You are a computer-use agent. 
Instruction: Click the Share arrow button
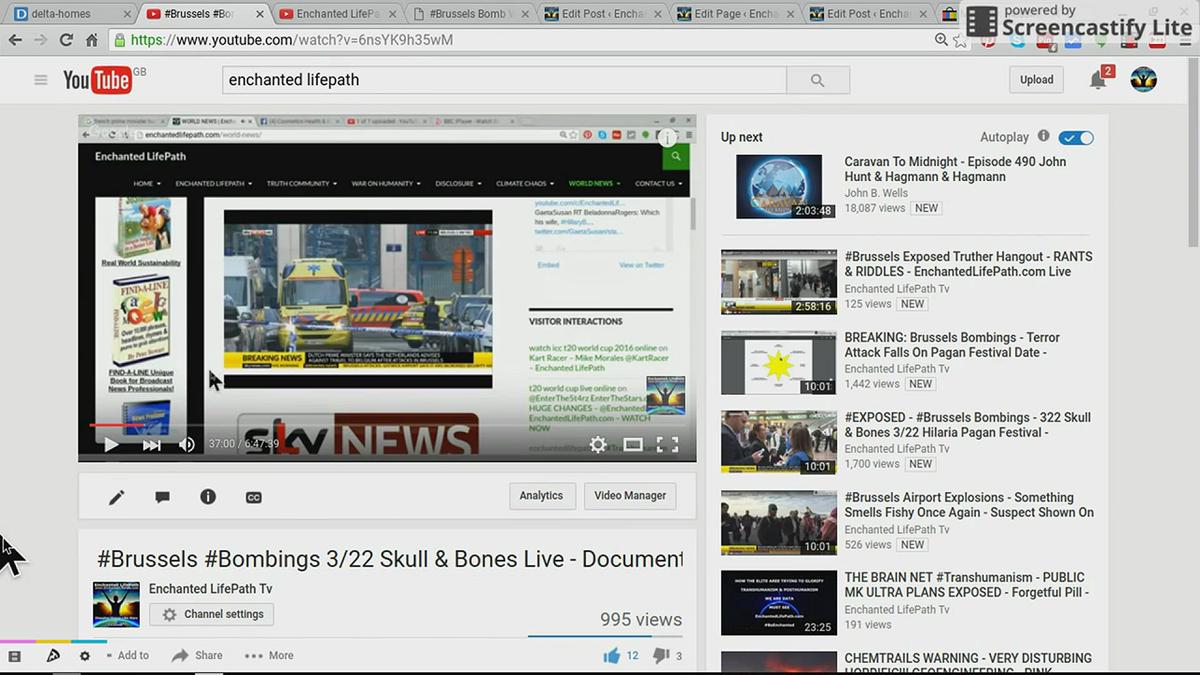tap(197, 656)
